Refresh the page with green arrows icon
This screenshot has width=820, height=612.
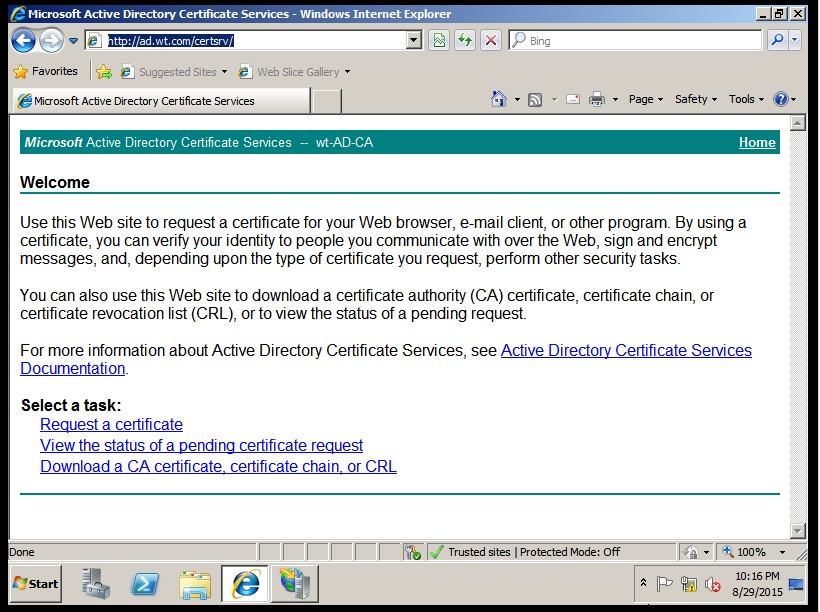tap(465, 40)
